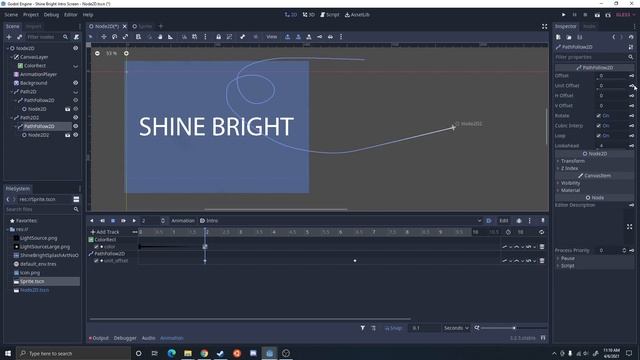Adjust the animation timeline zoom slider
The height and width of the screenshot is (360, 640).
tap(513, 328)
